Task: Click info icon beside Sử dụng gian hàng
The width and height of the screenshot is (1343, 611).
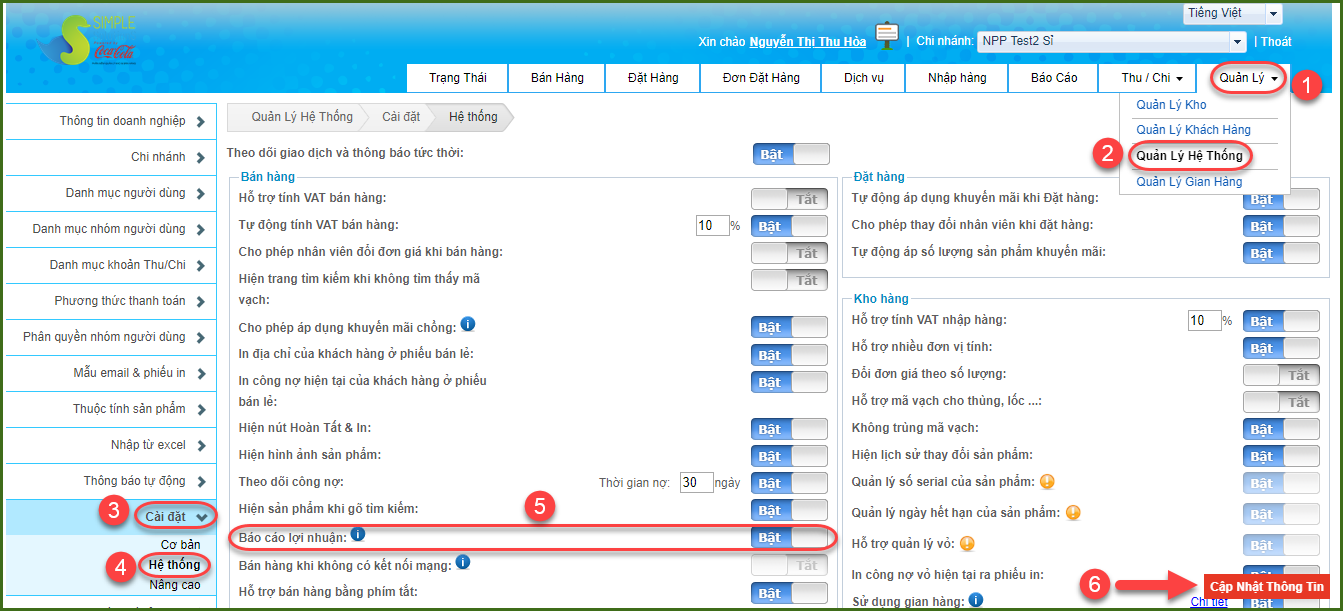Action: point(976,600)
